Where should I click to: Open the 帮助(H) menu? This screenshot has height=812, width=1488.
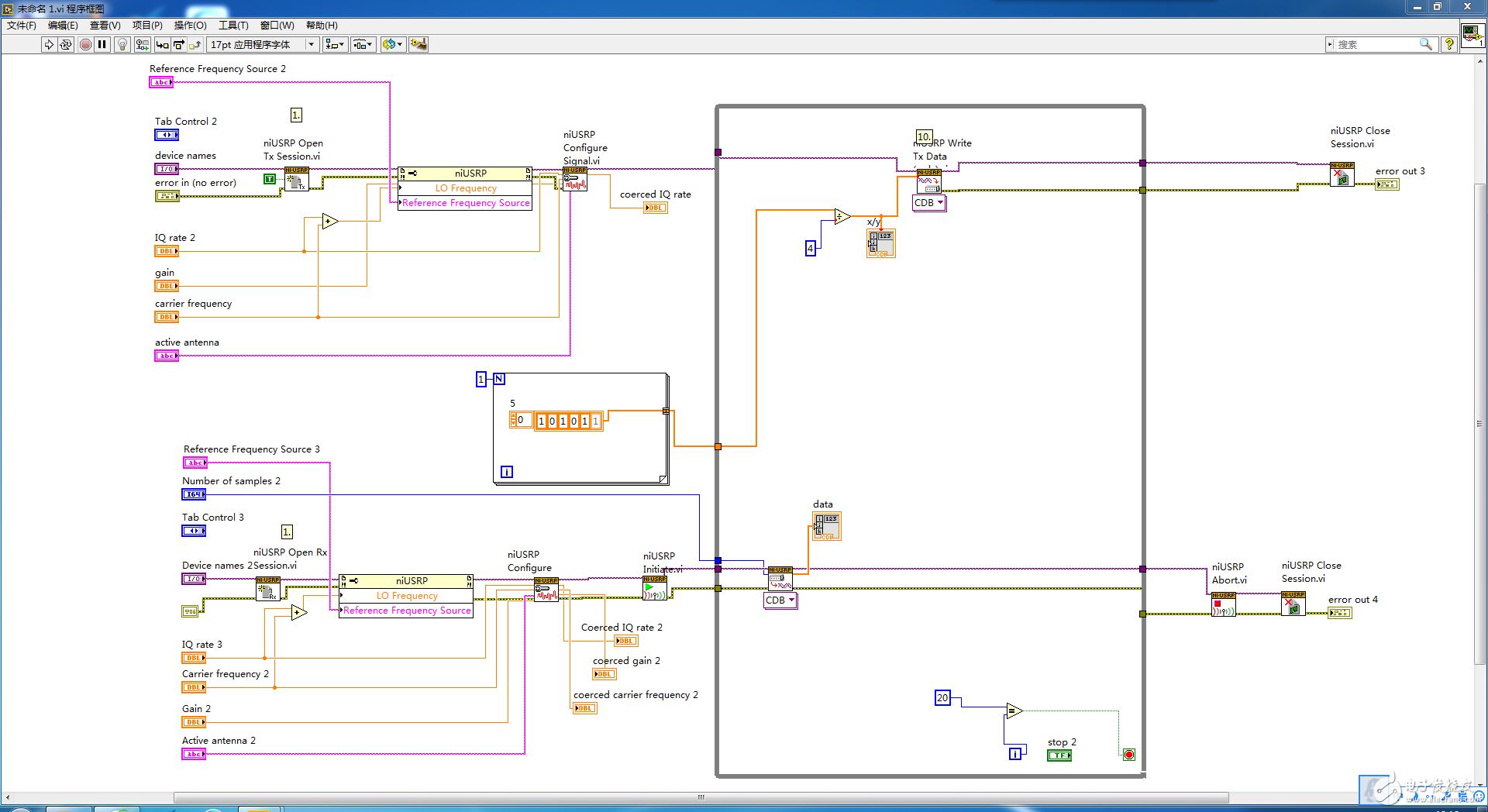[322, 26]
